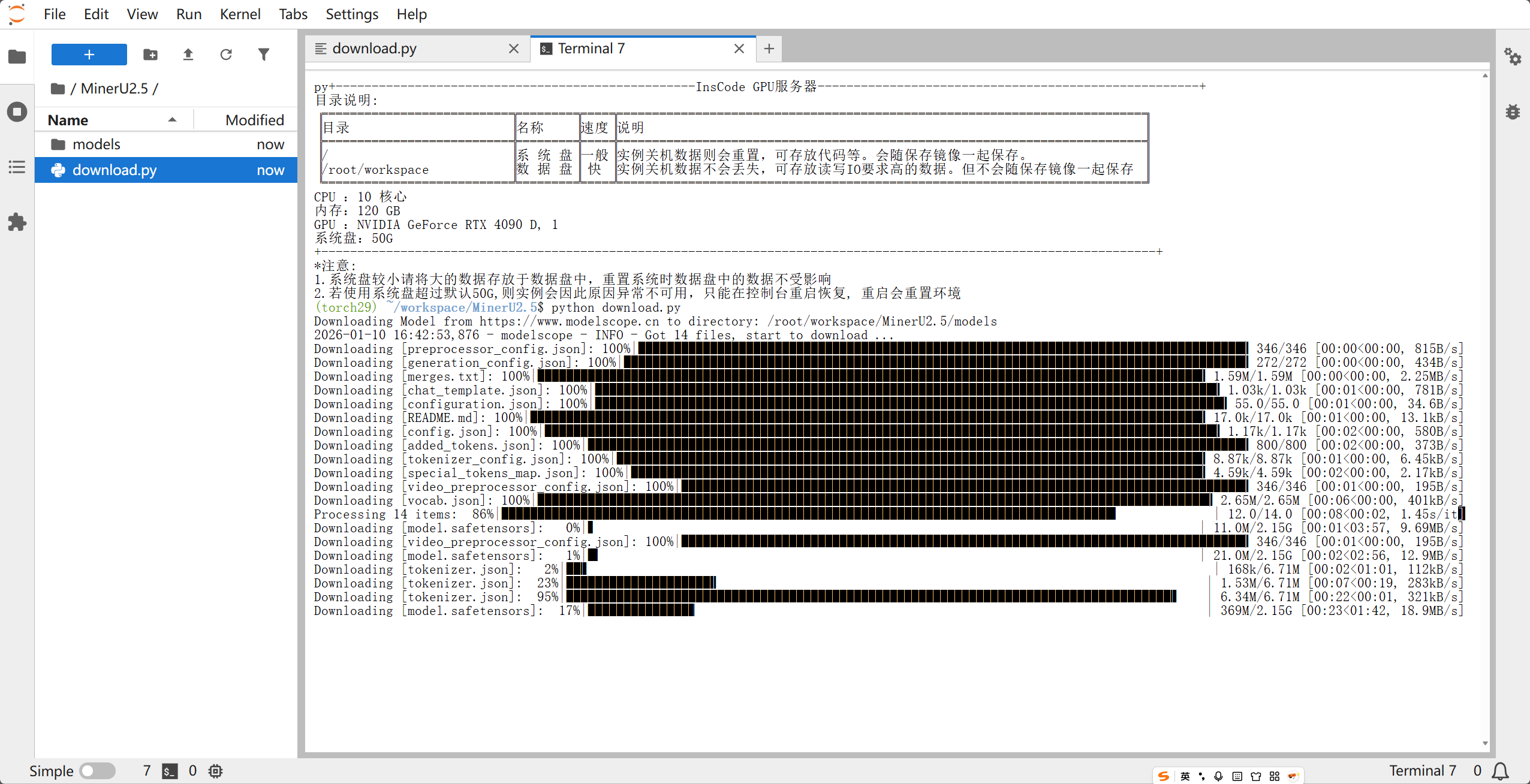The width and height of the screenshot is (1530, 784).
Task: Refresh the file browser list
Action: [226, 55]
